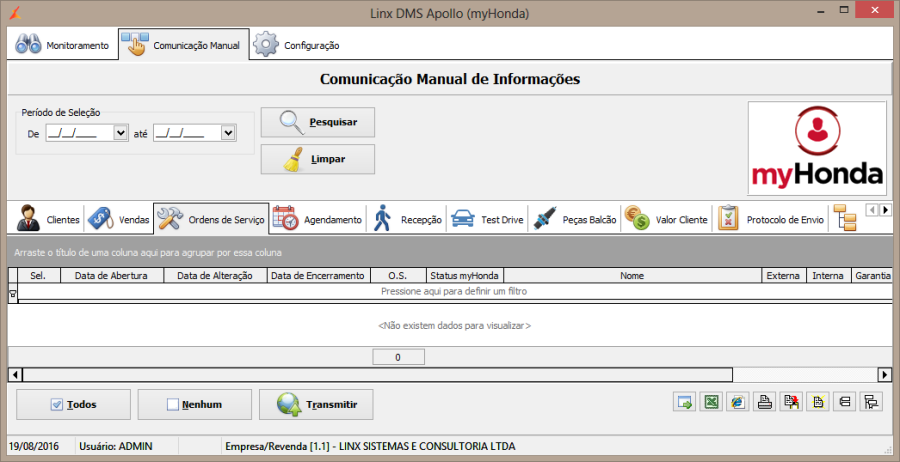
Task: Click the record count box showing 0
Action: pos(398,357)
